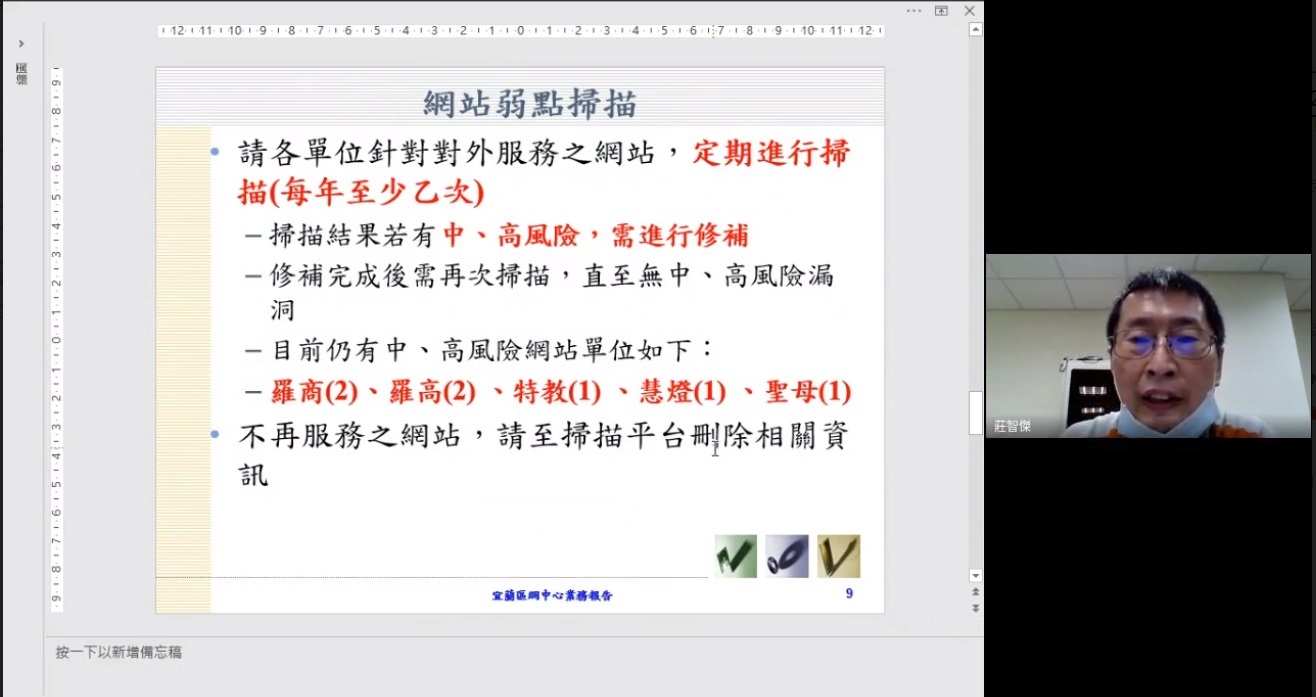Go to next slide double-arrow button
The image size is (1316, 697).
pyautogui.click(x=975, y=608)
